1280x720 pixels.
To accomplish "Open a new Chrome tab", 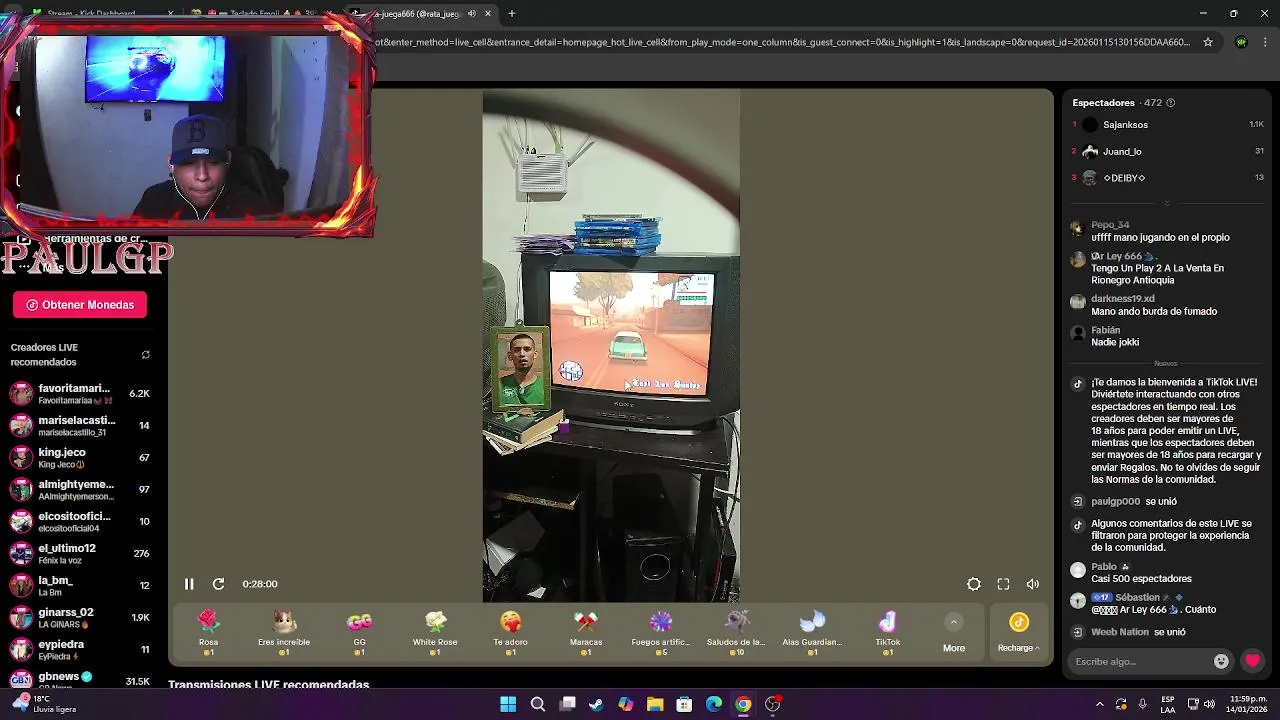I will click(511, 14).
